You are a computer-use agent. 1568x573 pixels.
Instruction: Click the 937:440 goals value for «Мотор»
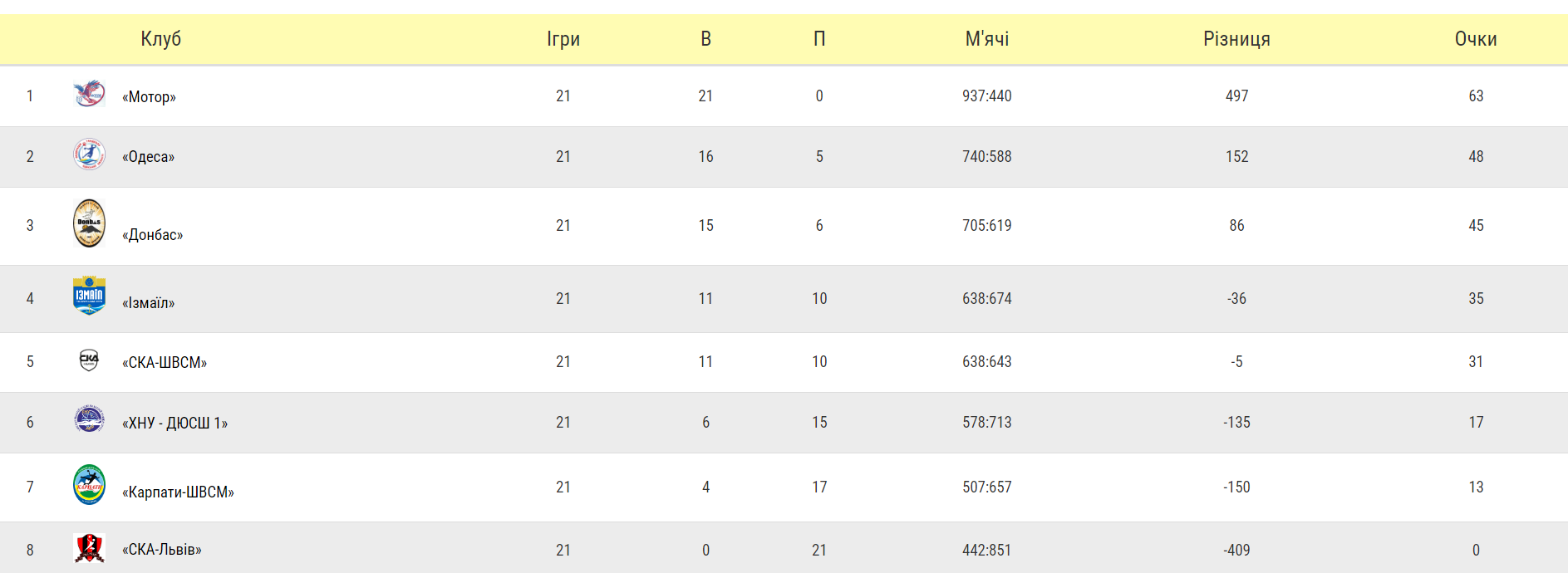pyautogui.click(x=987, y=96)
